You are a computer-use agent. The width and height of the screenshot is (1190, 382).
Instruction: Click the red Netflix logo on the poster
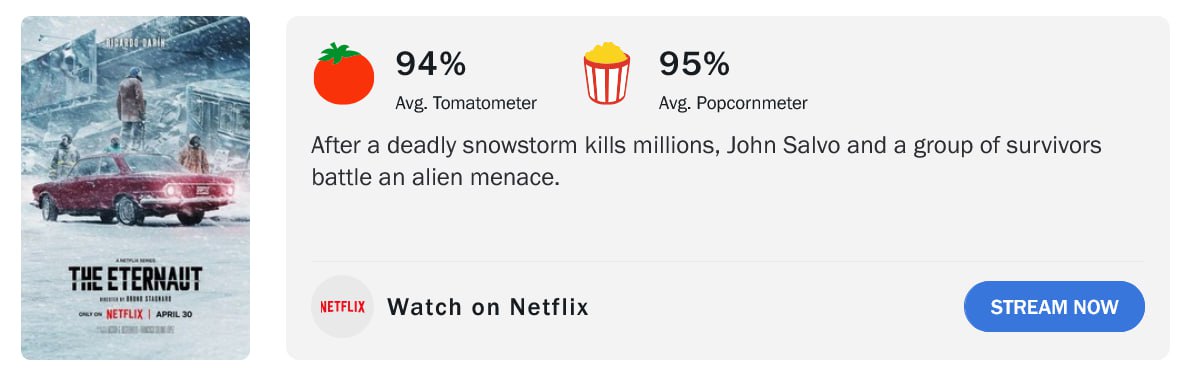click(124, 313)
